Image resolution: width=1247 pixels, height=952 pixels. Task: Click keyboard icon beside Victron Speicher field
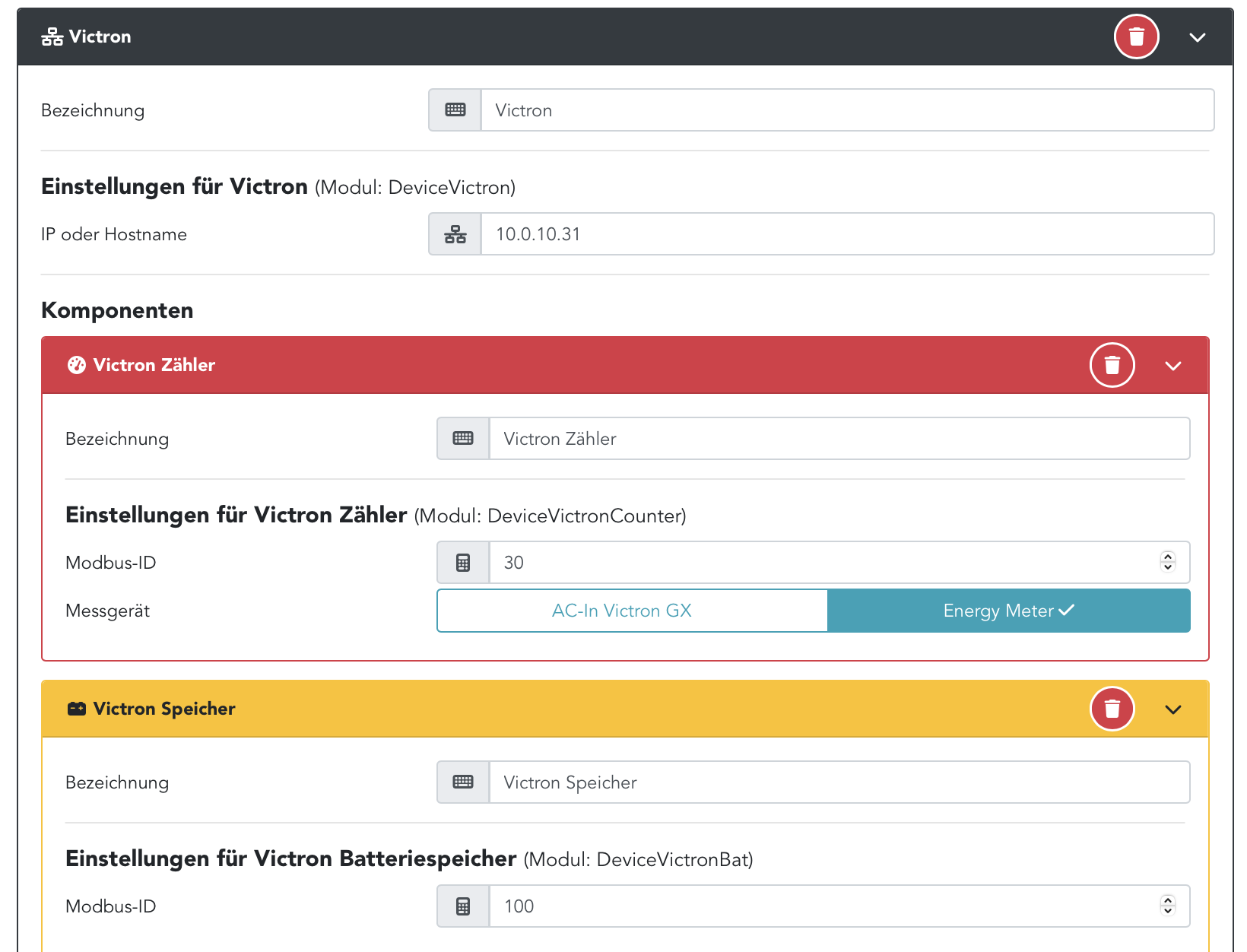[x=463, y=782]
